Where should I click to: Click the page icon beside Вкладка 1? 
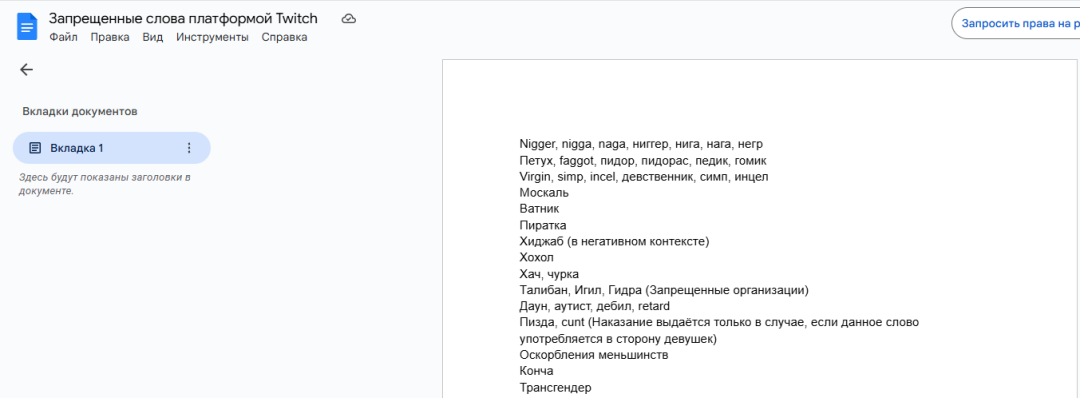point(34,148)
